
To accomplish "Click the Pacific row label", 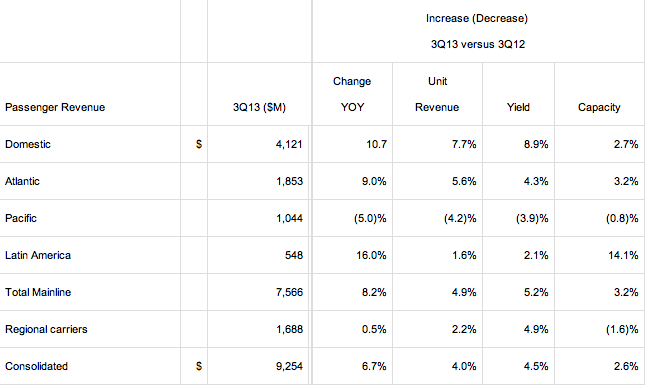I will tap(21, 218).
